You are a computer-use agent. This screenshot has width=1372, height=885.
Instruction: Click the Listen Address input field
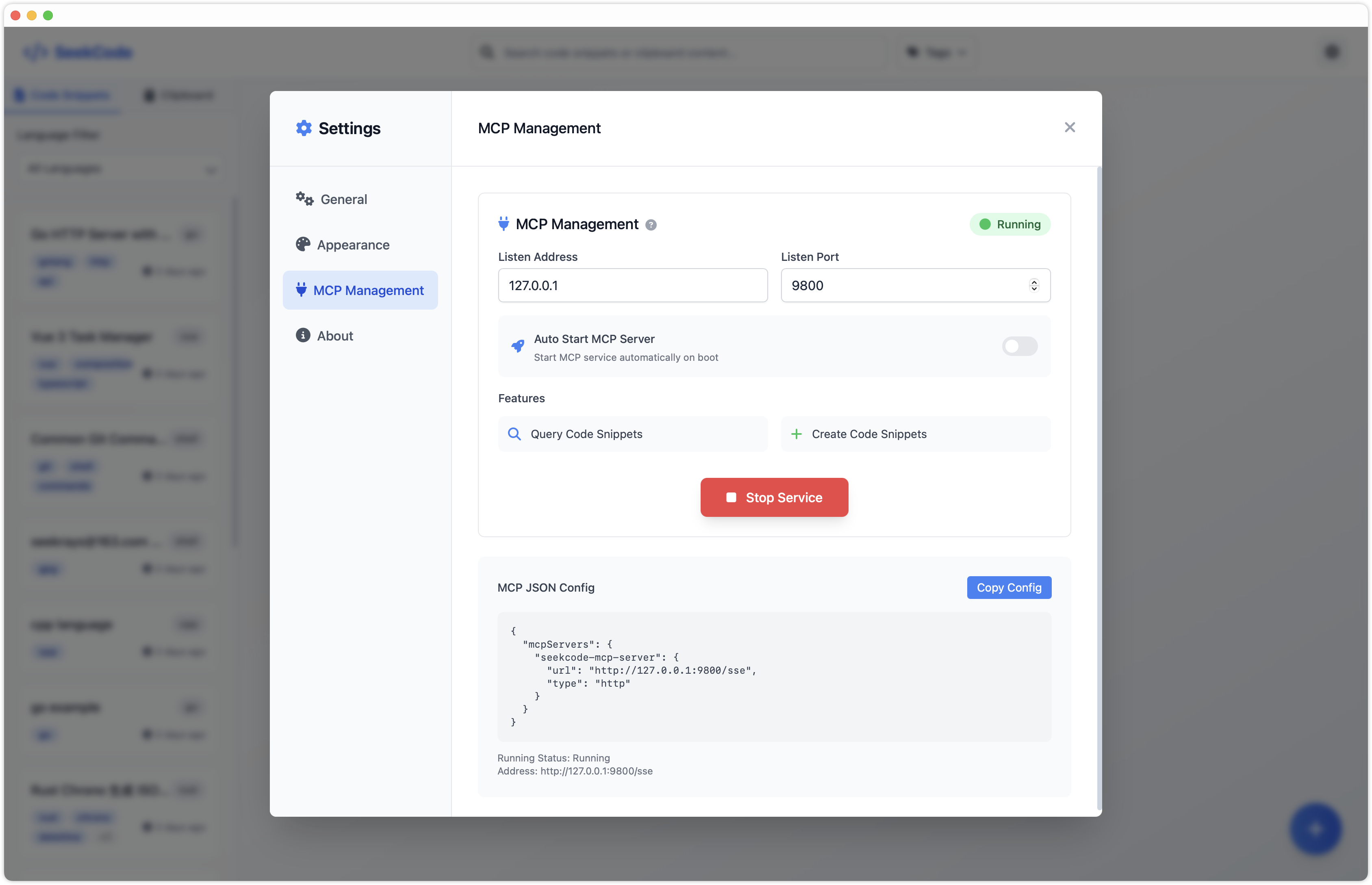click(632, 285)
